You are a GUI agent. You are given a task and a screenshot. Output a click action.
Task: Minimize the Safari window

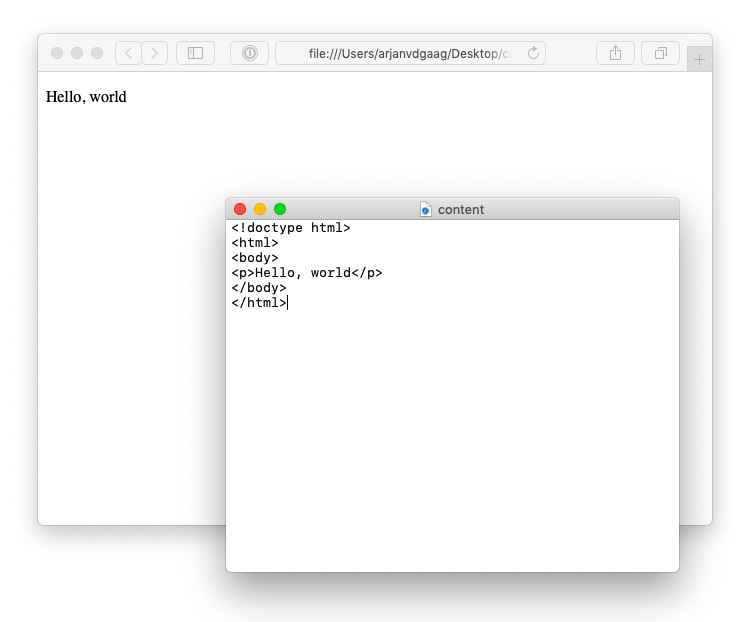click(x=77, y=53)
